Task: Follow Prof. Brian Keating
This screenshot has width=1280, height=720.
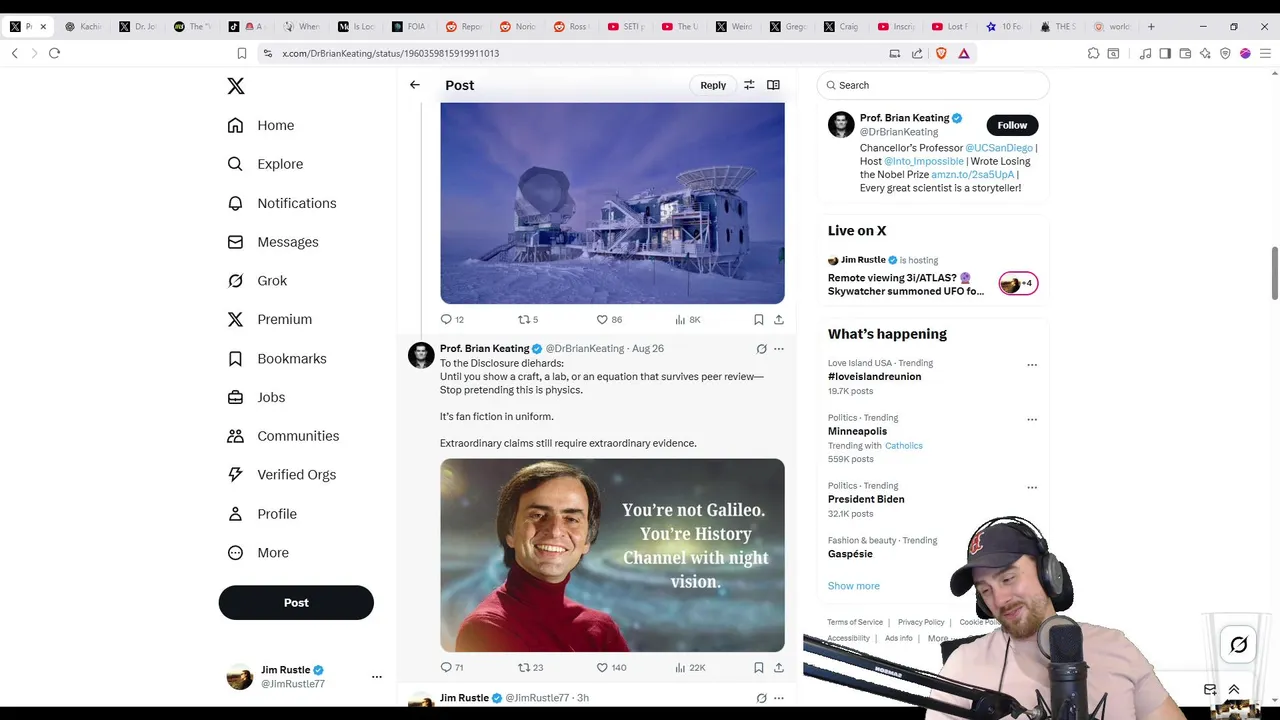Action: point(1012,125)
